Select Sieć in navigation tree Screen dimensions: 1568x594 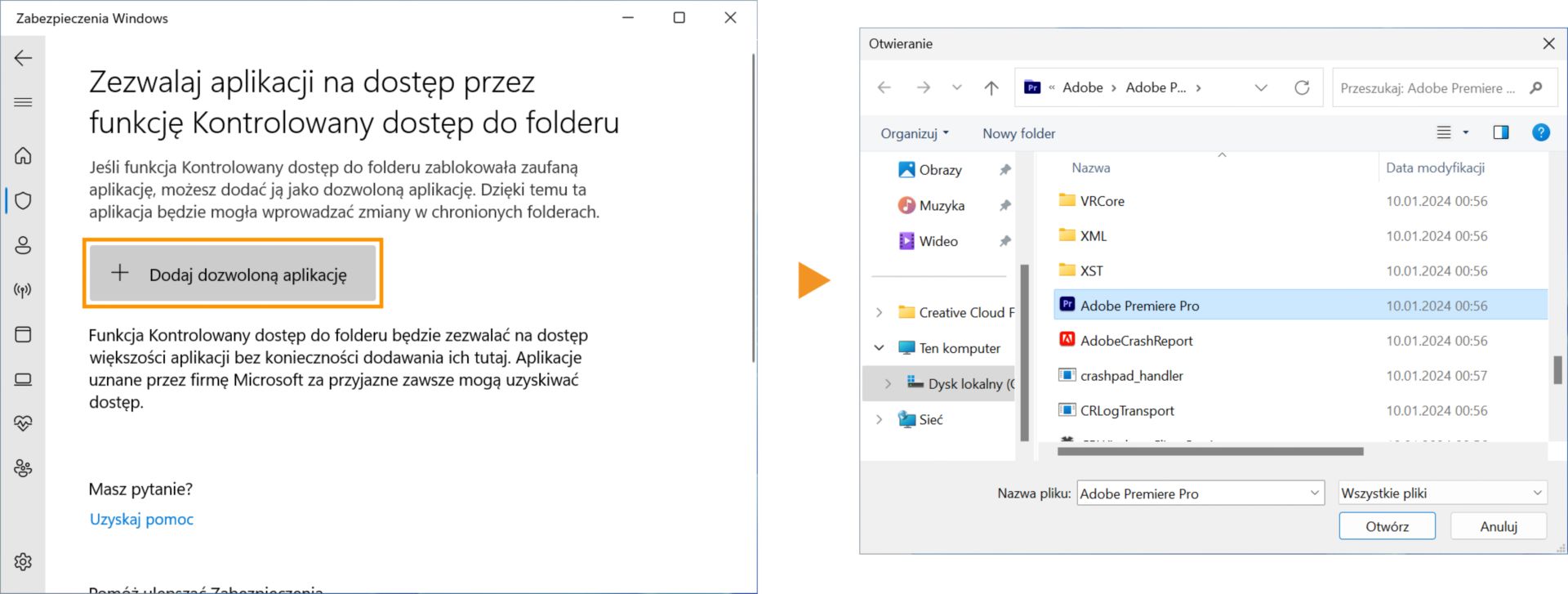tap(921, 419)
